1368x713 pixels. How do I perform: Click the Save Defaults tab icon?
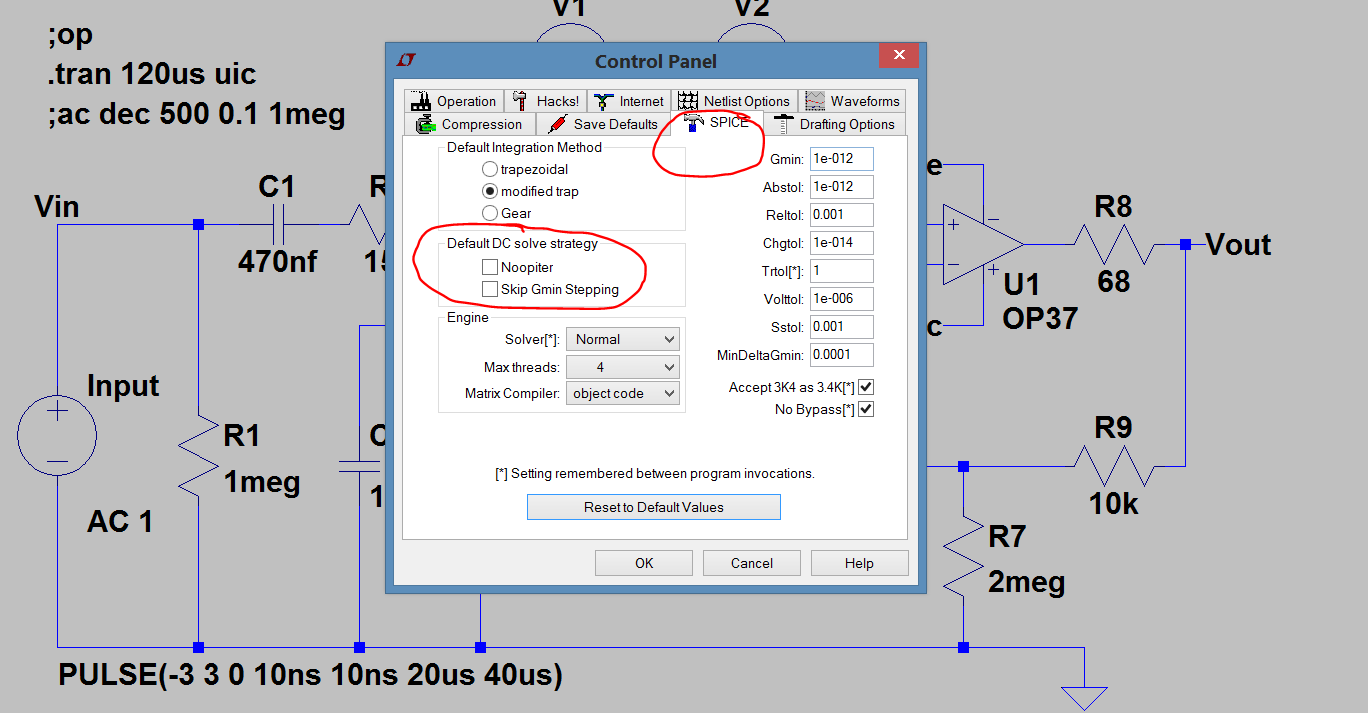[x=557, y=125]
